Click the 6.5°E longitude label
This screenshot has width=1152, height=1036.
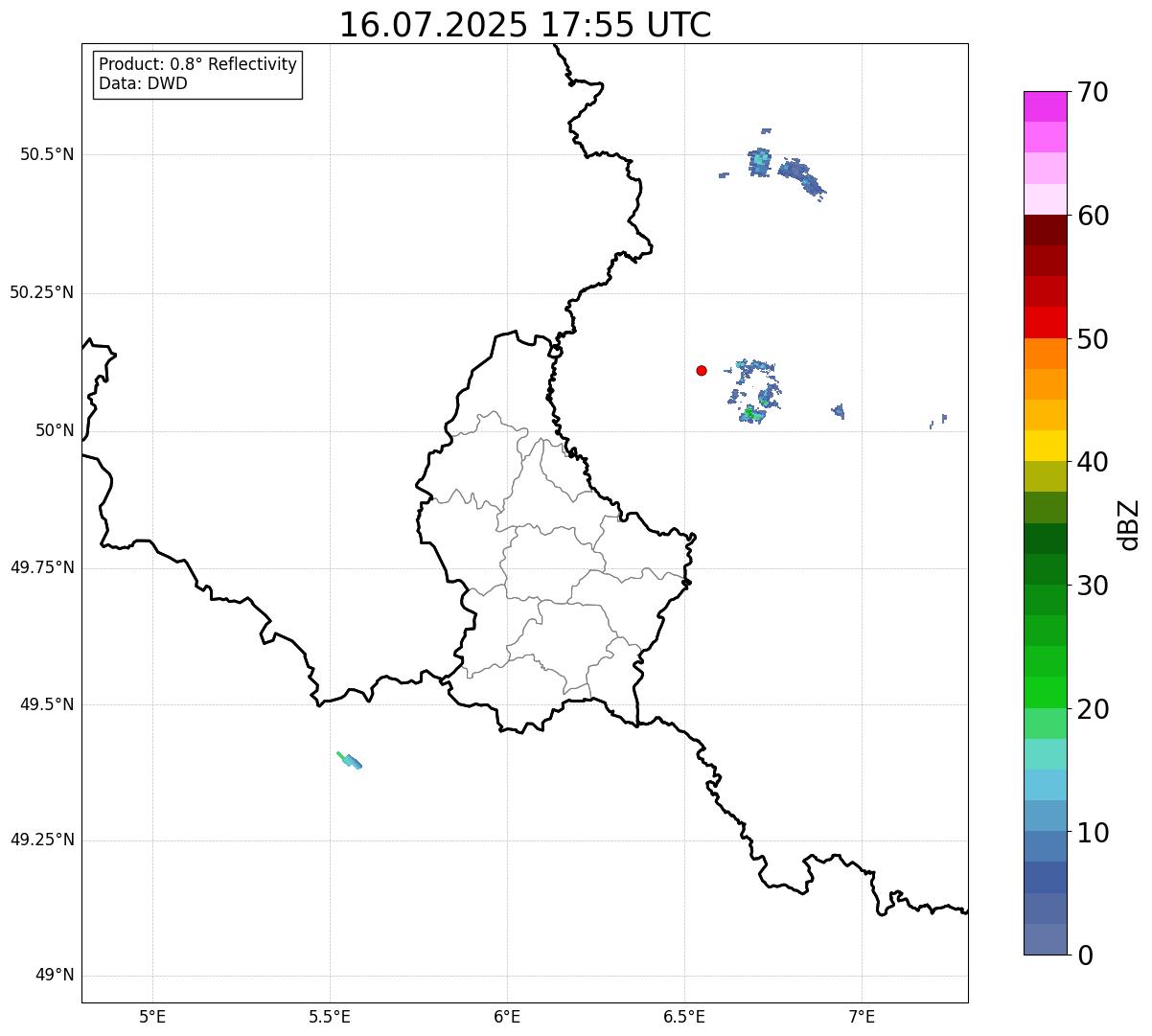(684, 1016)
